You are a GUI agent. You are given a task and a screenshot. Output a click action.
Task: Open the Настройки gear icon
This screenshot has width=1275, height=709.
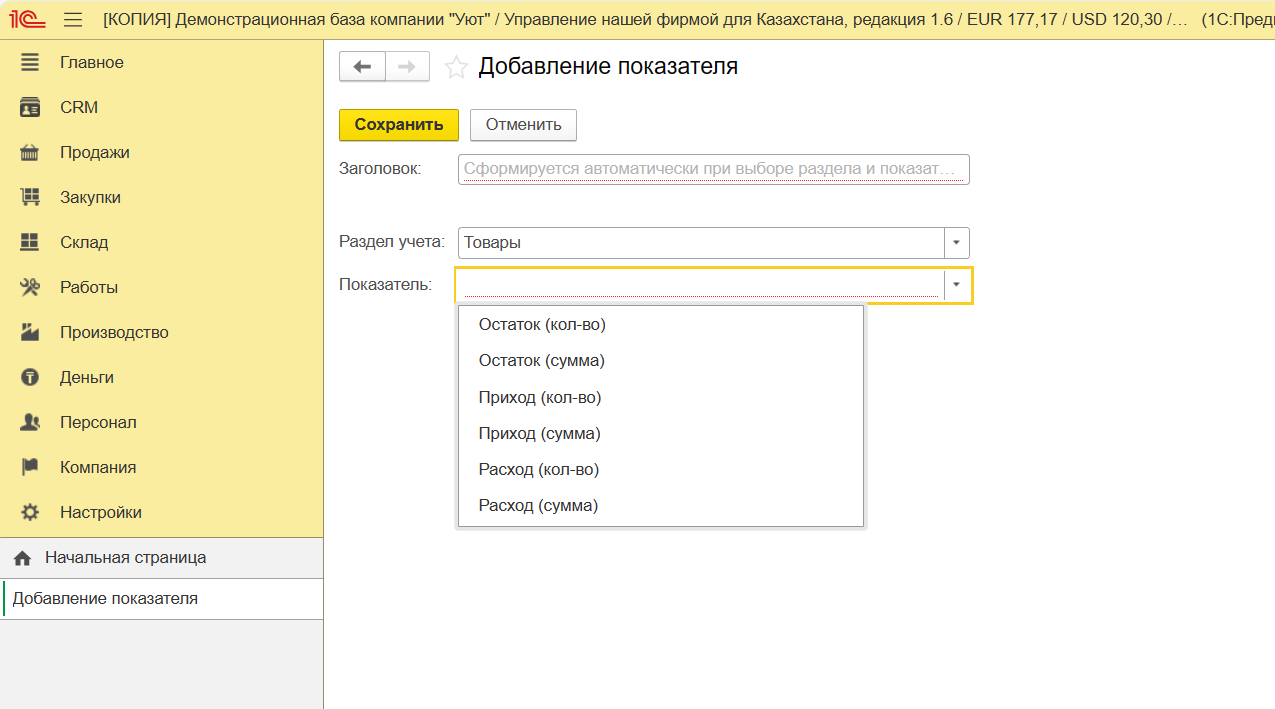(x=30, y=513)
